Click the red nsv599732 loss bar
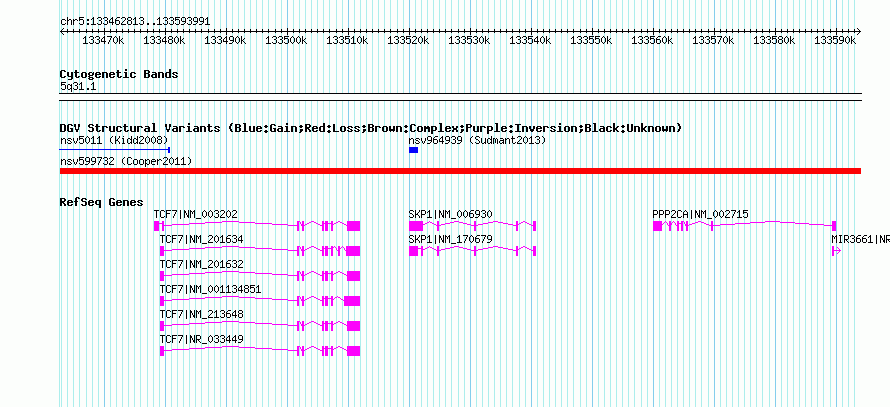Image resolution: width=890 pixels, height=407 pixels. pyautogui.click(x=460, y=171)
